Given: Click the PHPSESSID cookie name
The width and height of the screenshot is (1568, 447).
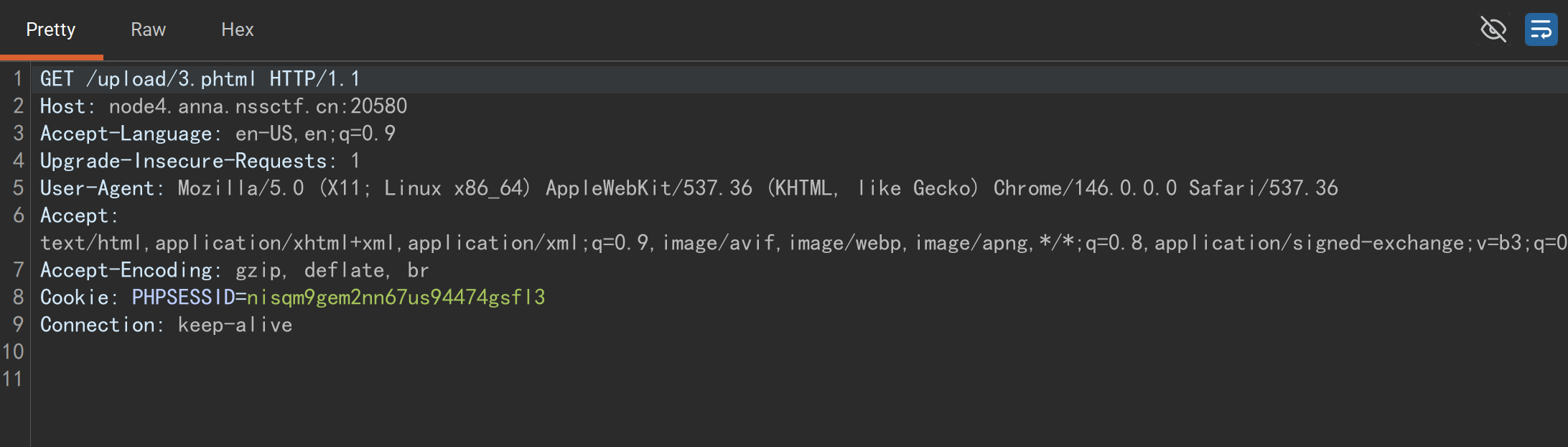Looking at the screenshot, I should pyautogui.click(x=183, y=298).
